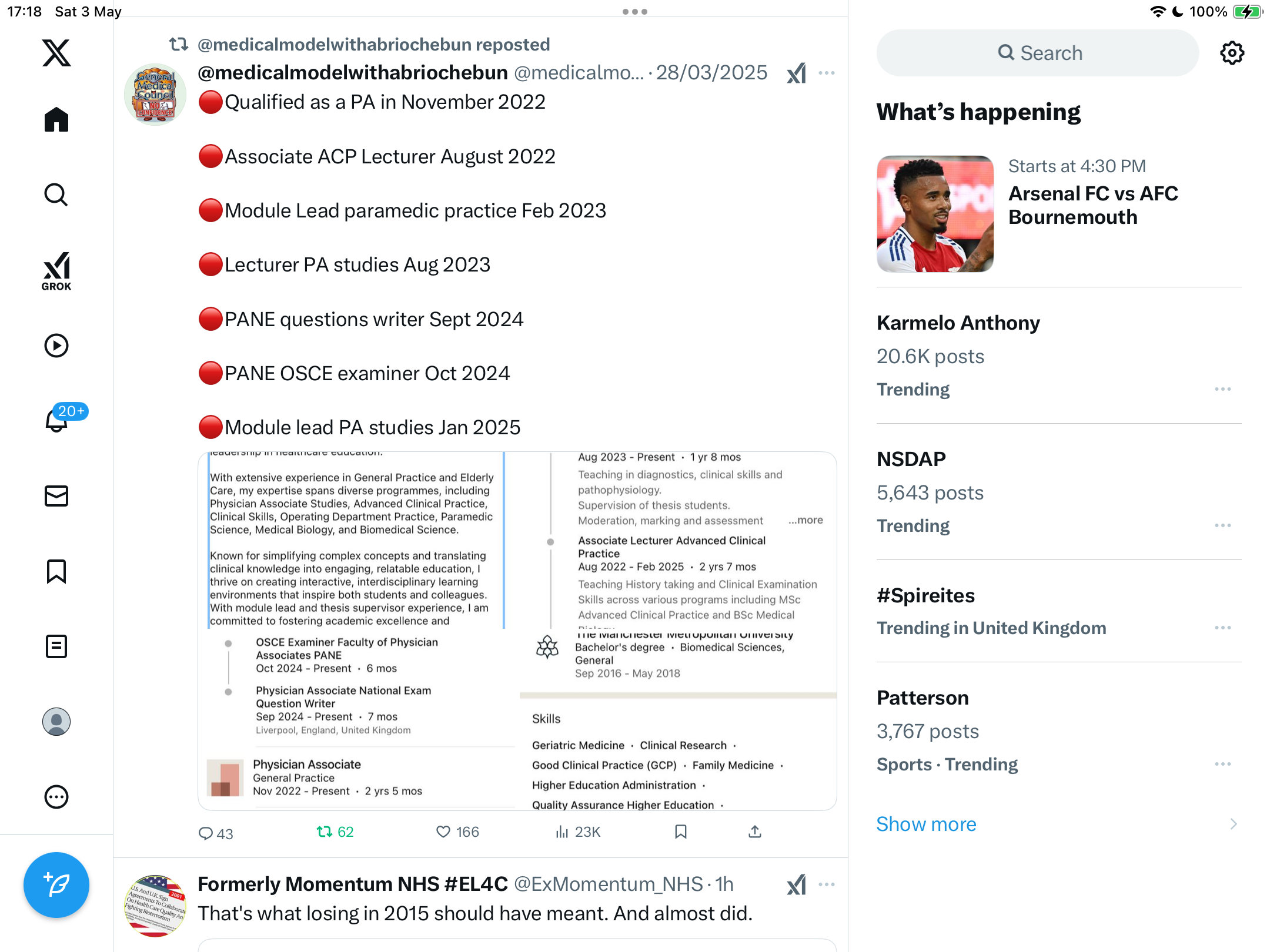The width and height of the screenshot is (1270, 952).
Task: View post analytics showing 23K views
Action: pyautogui.click(x=579, y=832)
